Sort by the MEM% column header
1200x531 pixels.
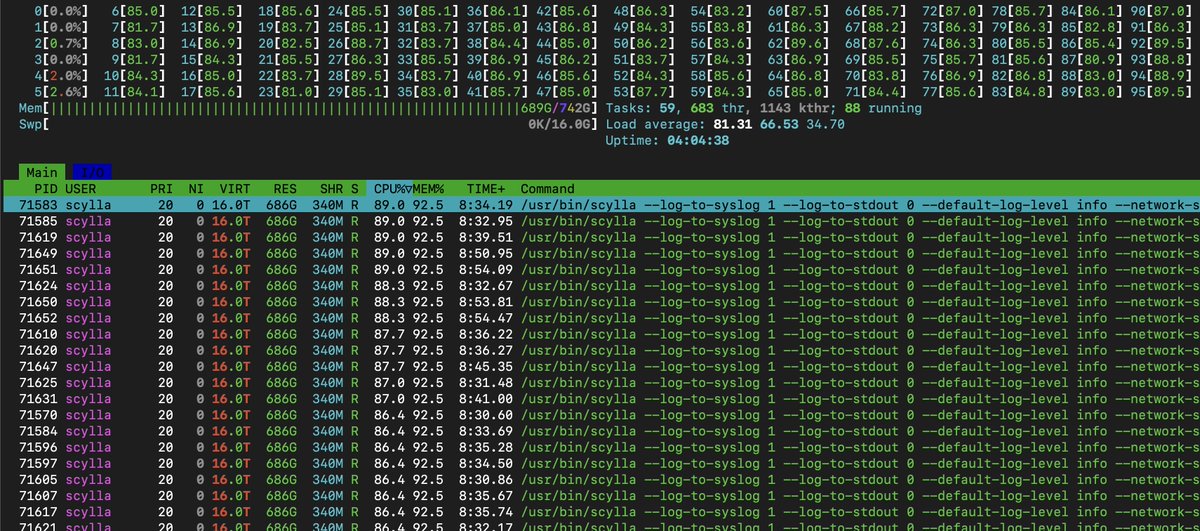[x=428, y=188]
